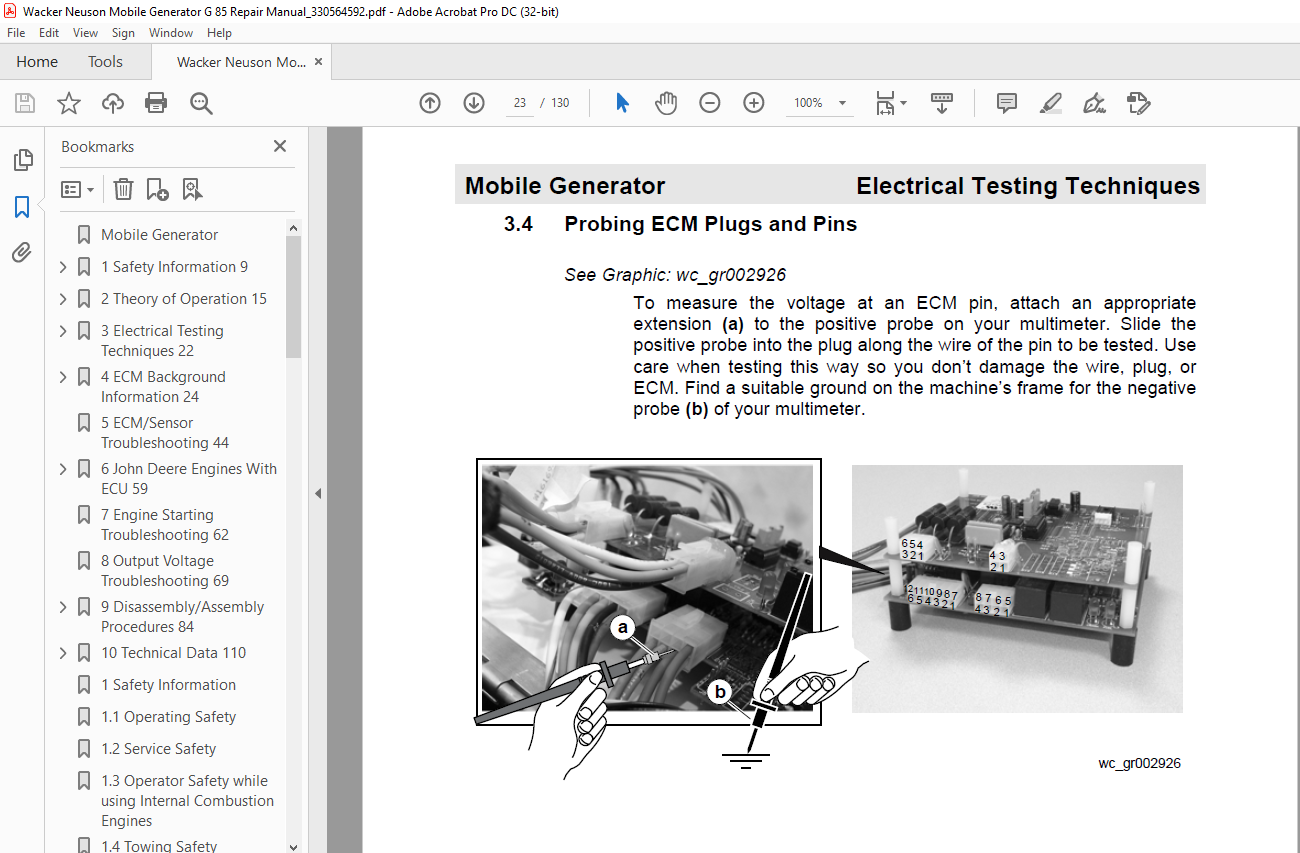Go to previous page arrow
The width and height of the screenshot is (1300, 853).
click(x=430, y=103)
